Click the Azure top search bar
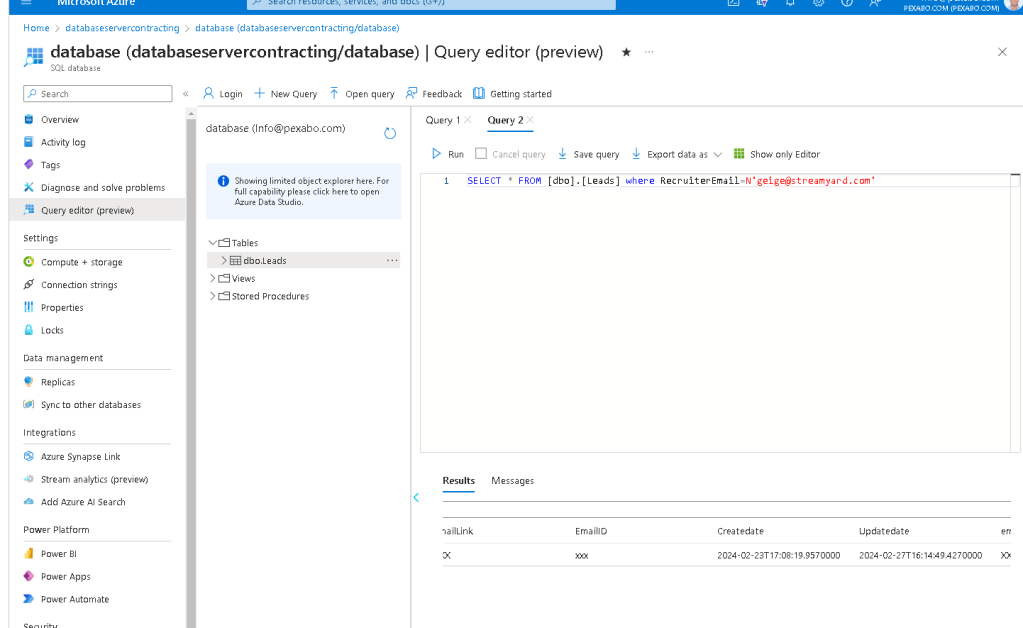Image resolution: width=1023 pixels, height=628 pixels. pyautogui.click(x=431, y=3)
